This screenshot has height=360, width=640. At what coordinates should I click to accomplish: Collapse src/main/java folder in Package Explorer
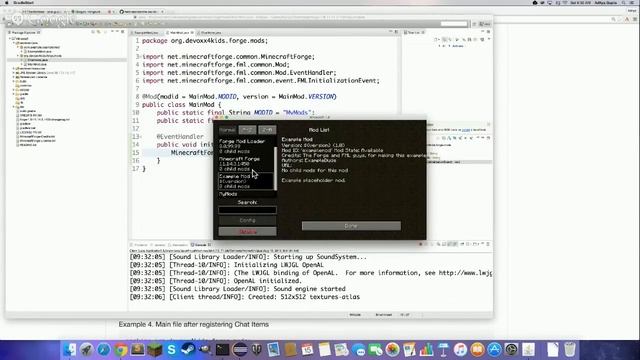pyautogui.click(x=14, y=43)
